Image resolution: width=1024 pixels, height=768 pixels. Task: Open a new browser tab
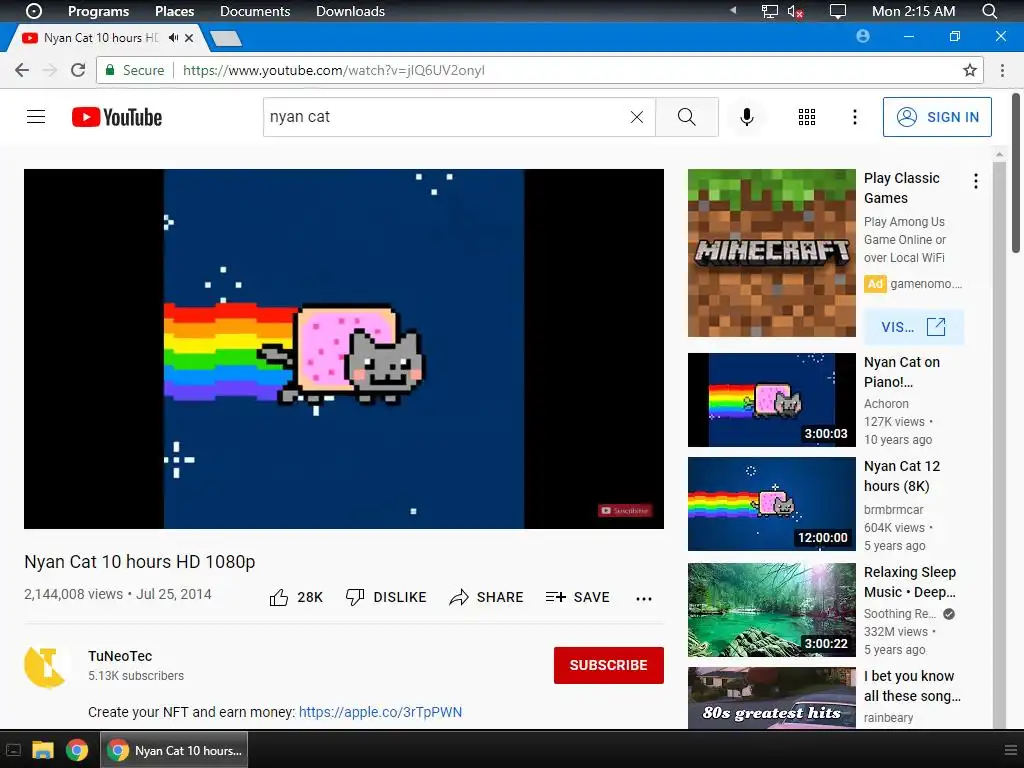[x=227, y=39]
